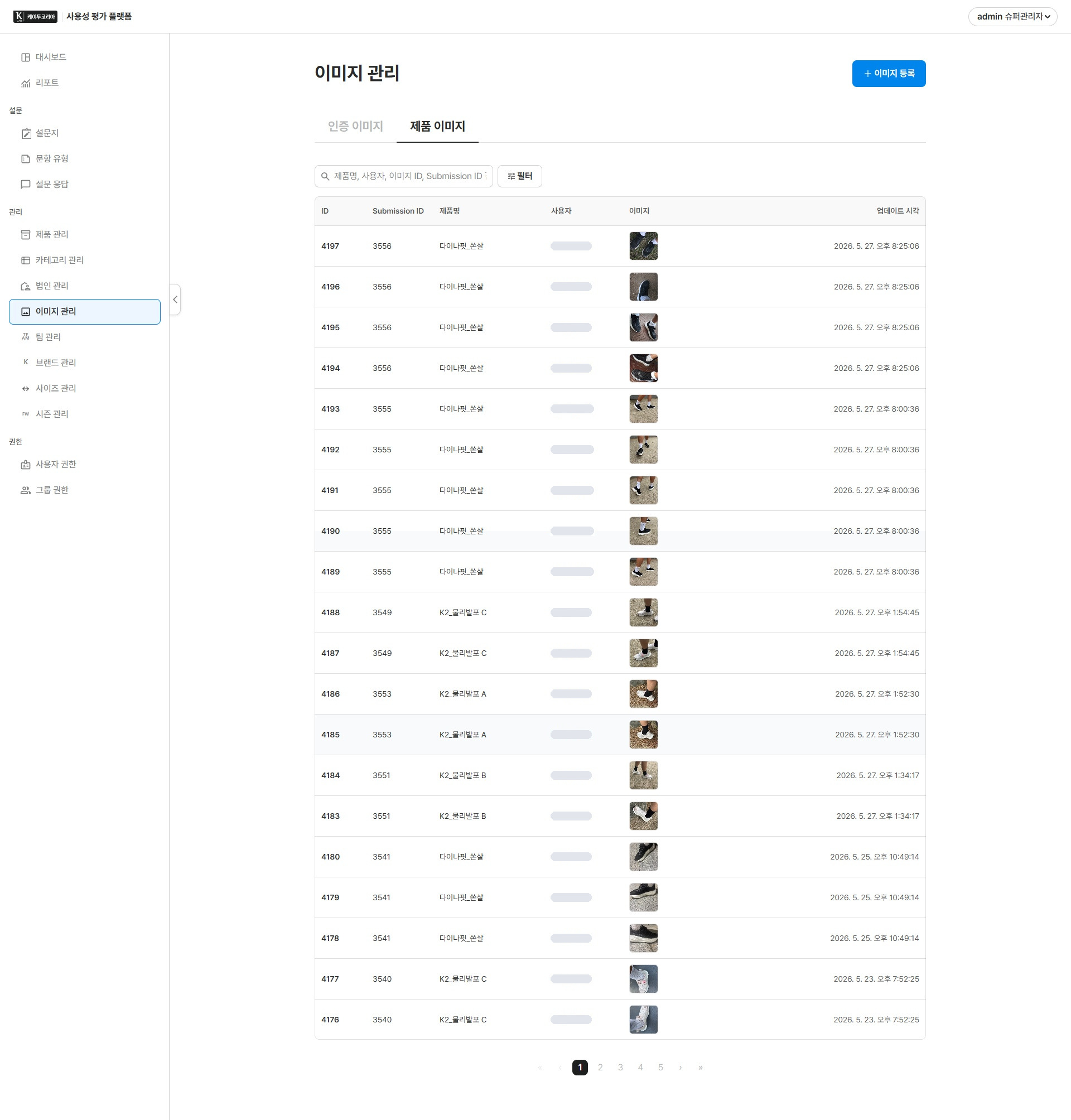Click product name in row 4188
This screenshot has height=1120, width=1071.
pos(463,612)
